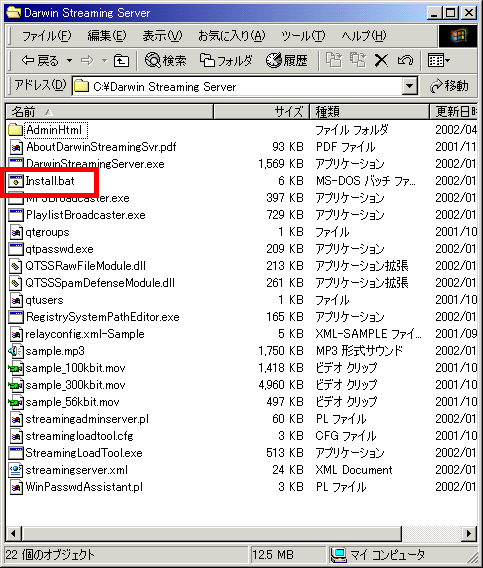The image size is (483, 568).
Task: Select RegistrySystemPathEditor.exe file icon
Action: pos(15,317)
